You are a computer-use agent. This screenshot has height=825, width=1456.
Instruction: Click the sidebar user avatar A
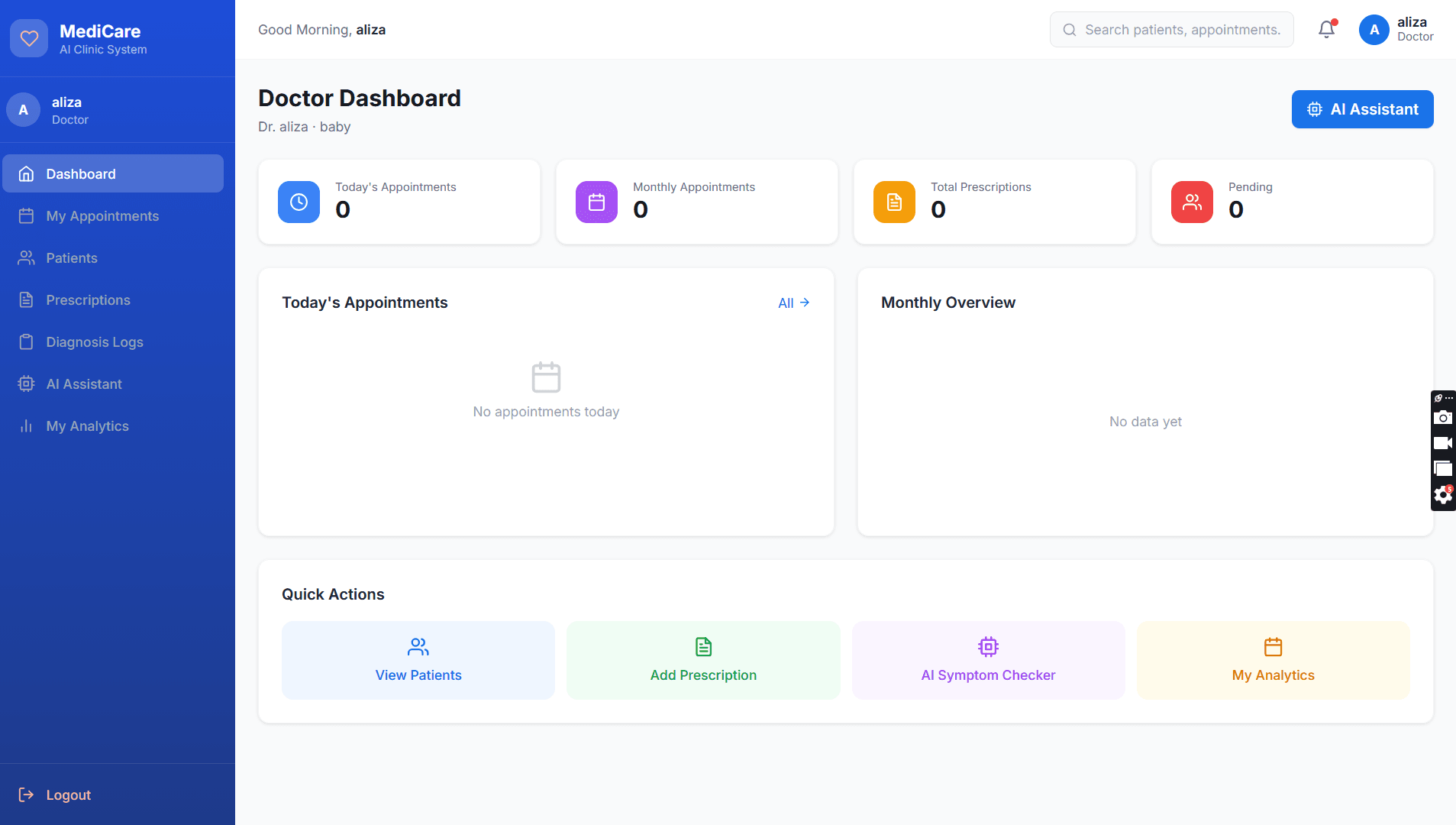coord(24,110)
